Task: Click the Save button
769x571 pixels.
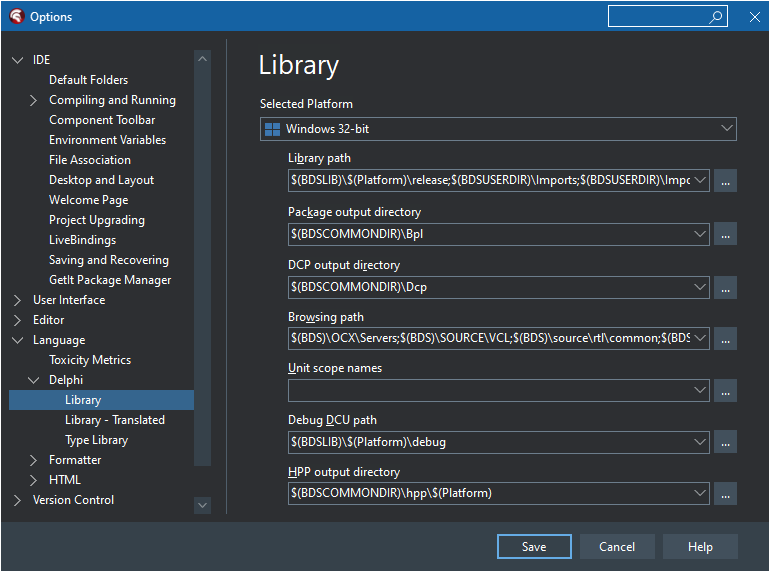Action: (534, 546)
